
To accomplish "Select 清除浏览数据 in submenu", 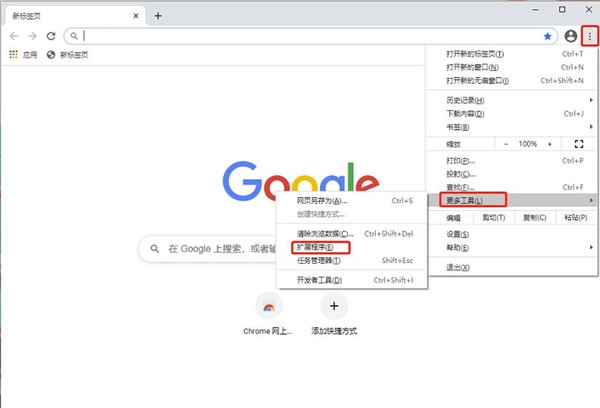I will tap(352, 234).
